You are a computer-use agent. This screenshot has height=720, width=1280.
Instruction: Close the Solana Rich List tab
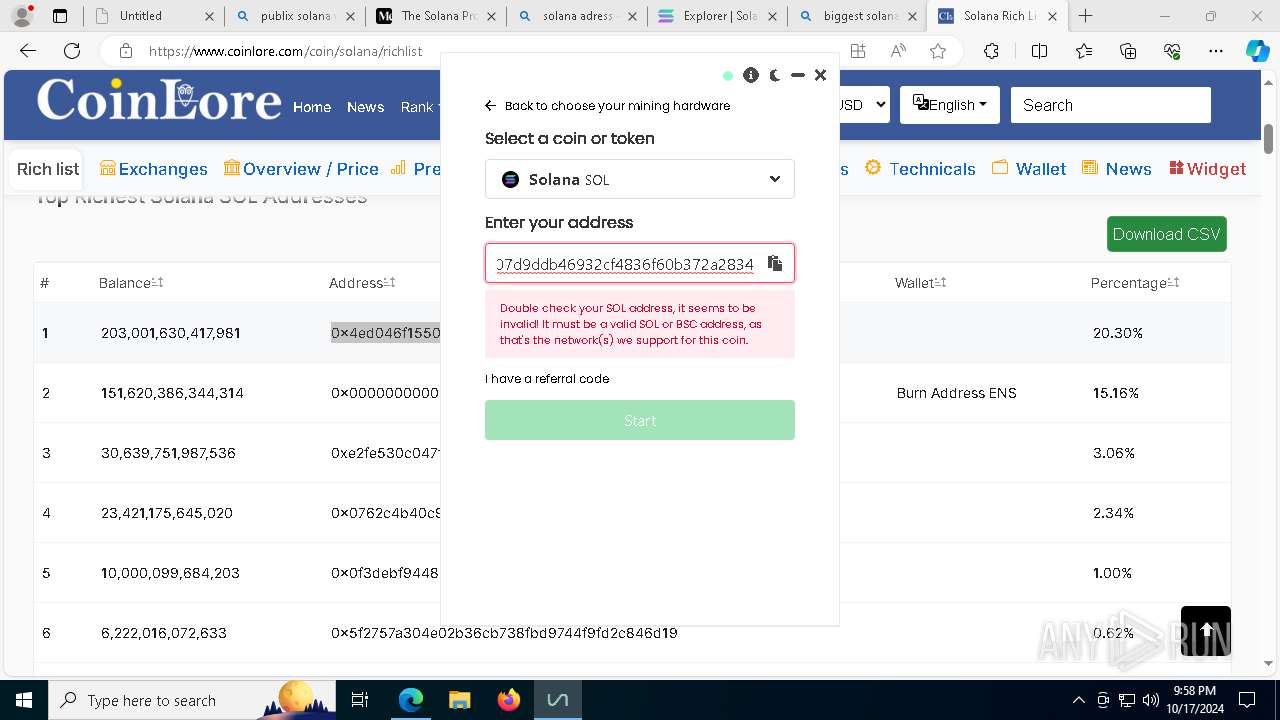[1052, 16]
